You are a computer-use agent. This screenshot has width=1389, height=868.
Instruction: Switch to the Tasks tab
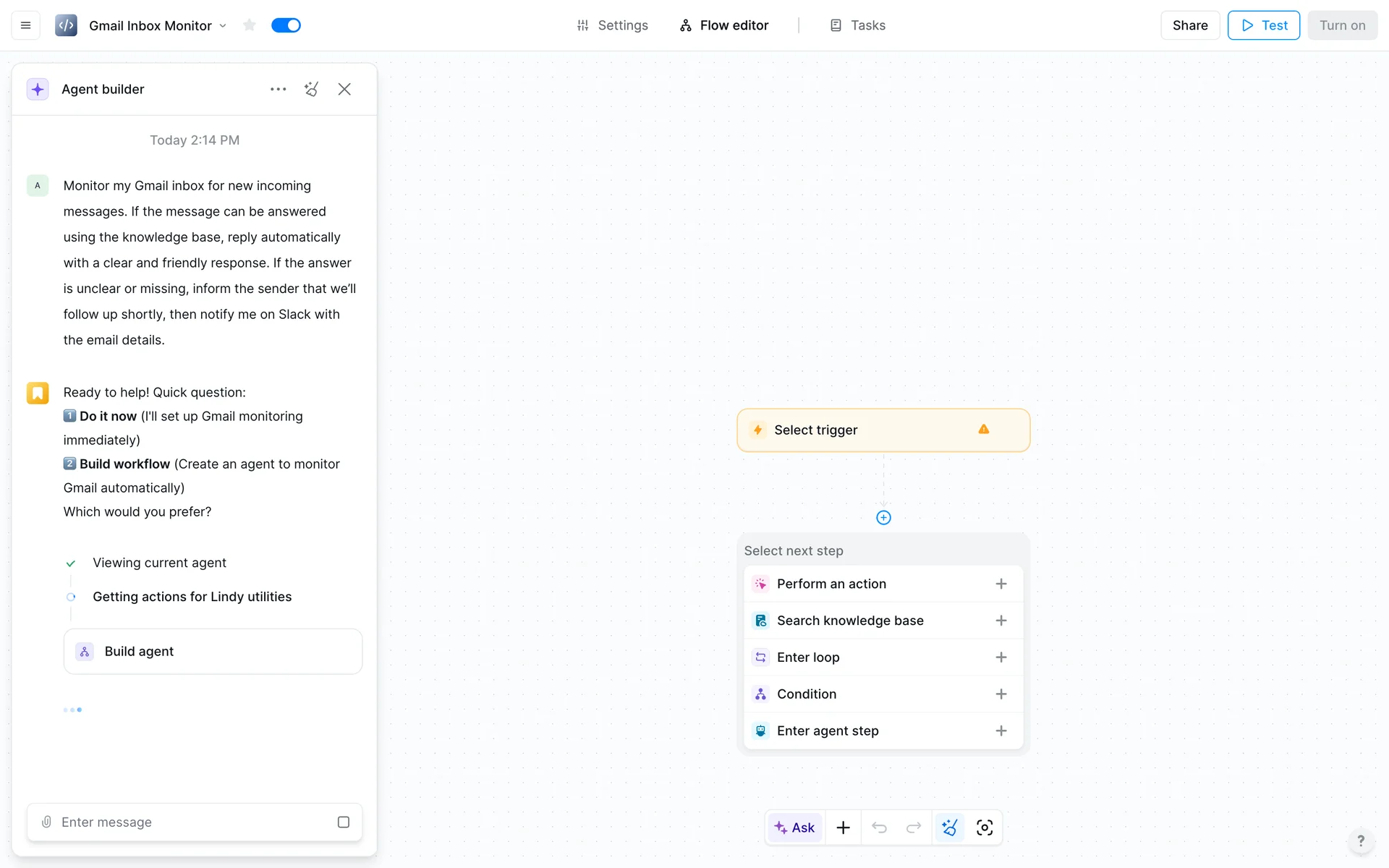(x=857, y=25)
